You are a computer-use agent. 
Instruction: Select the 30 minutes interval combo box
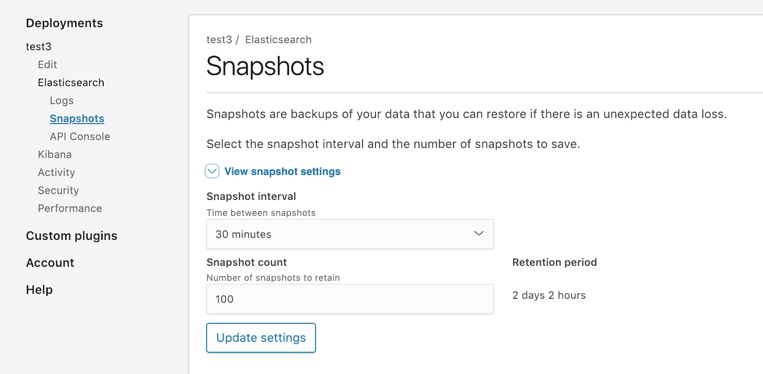click(x=350, y=234)
